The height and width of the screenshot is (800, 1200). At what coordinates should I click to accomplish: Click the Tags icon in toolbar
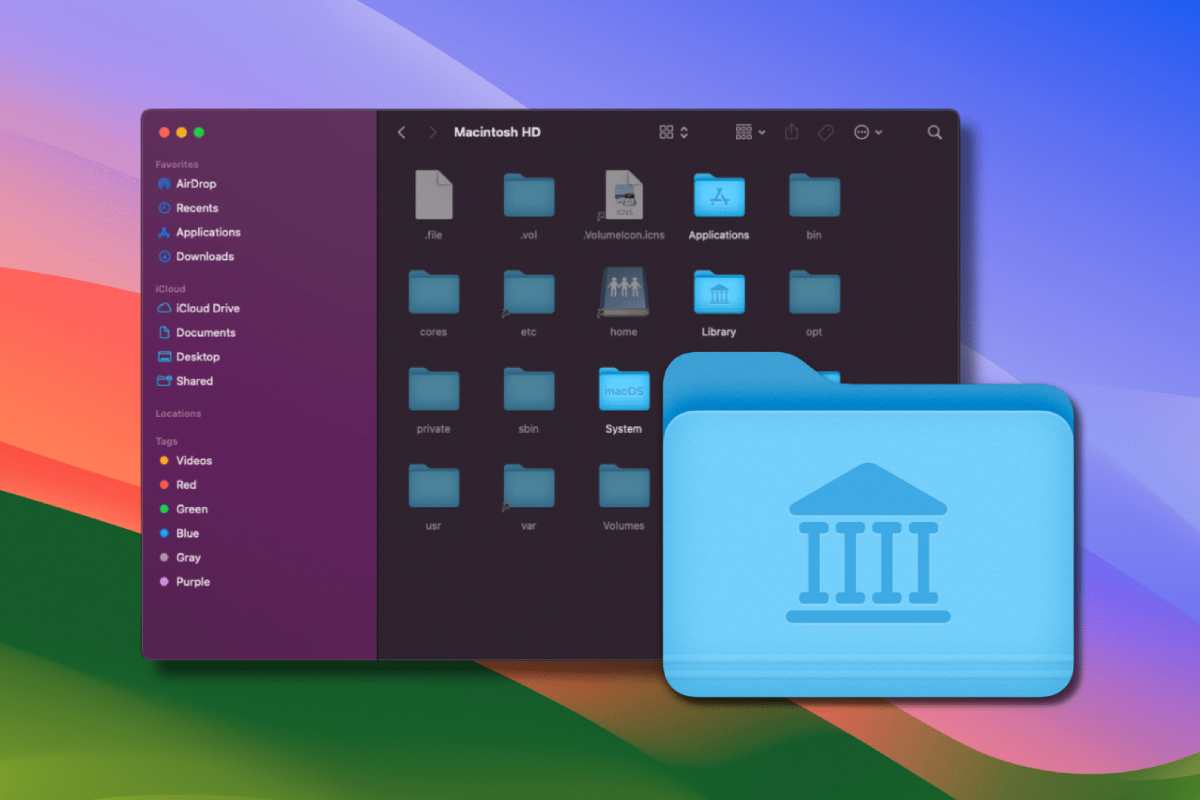click(x=825, y=132)
